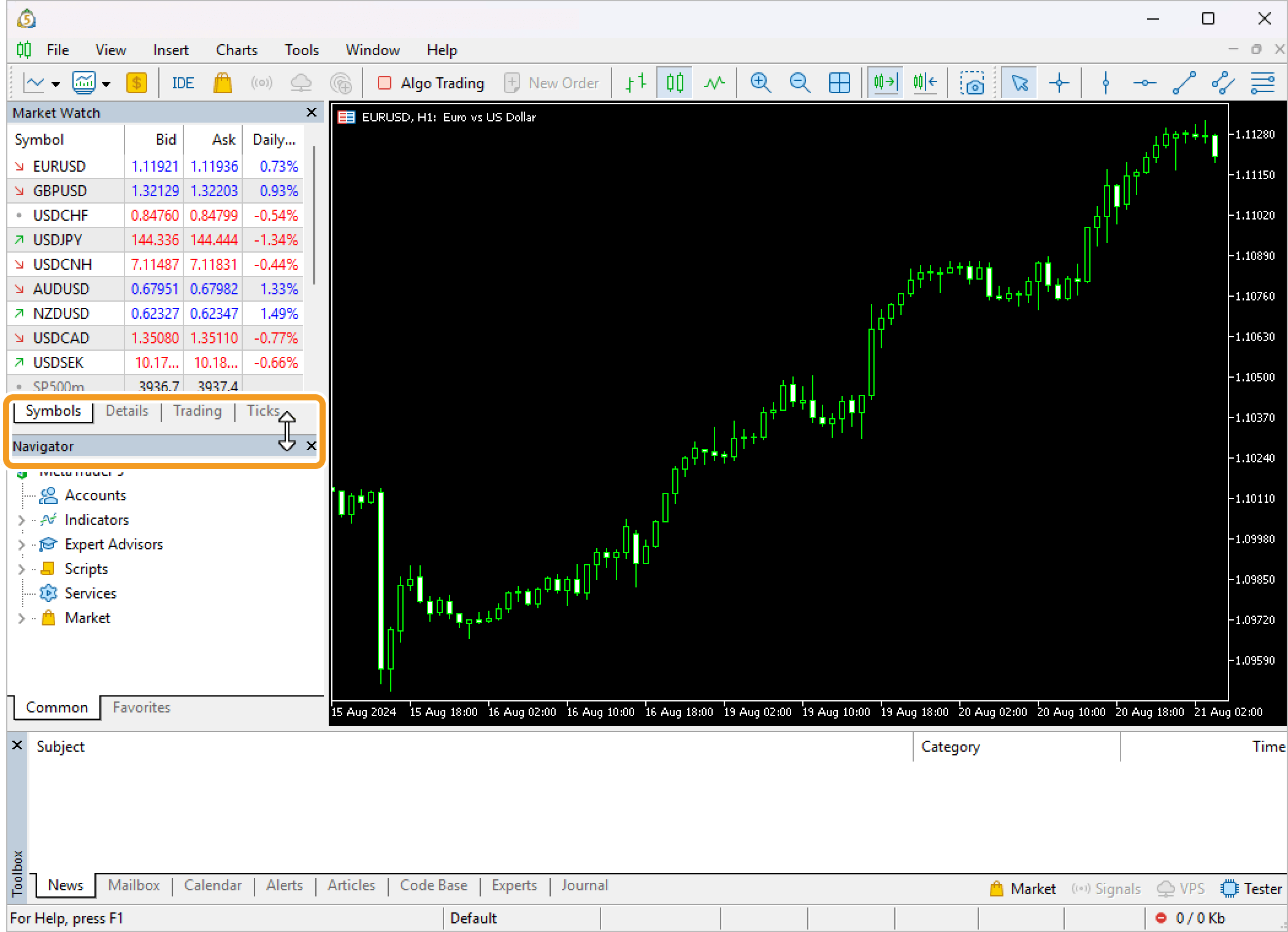1288x932 pixels.
Task: Select the Crosshair tool
Action: [1059, 83]
